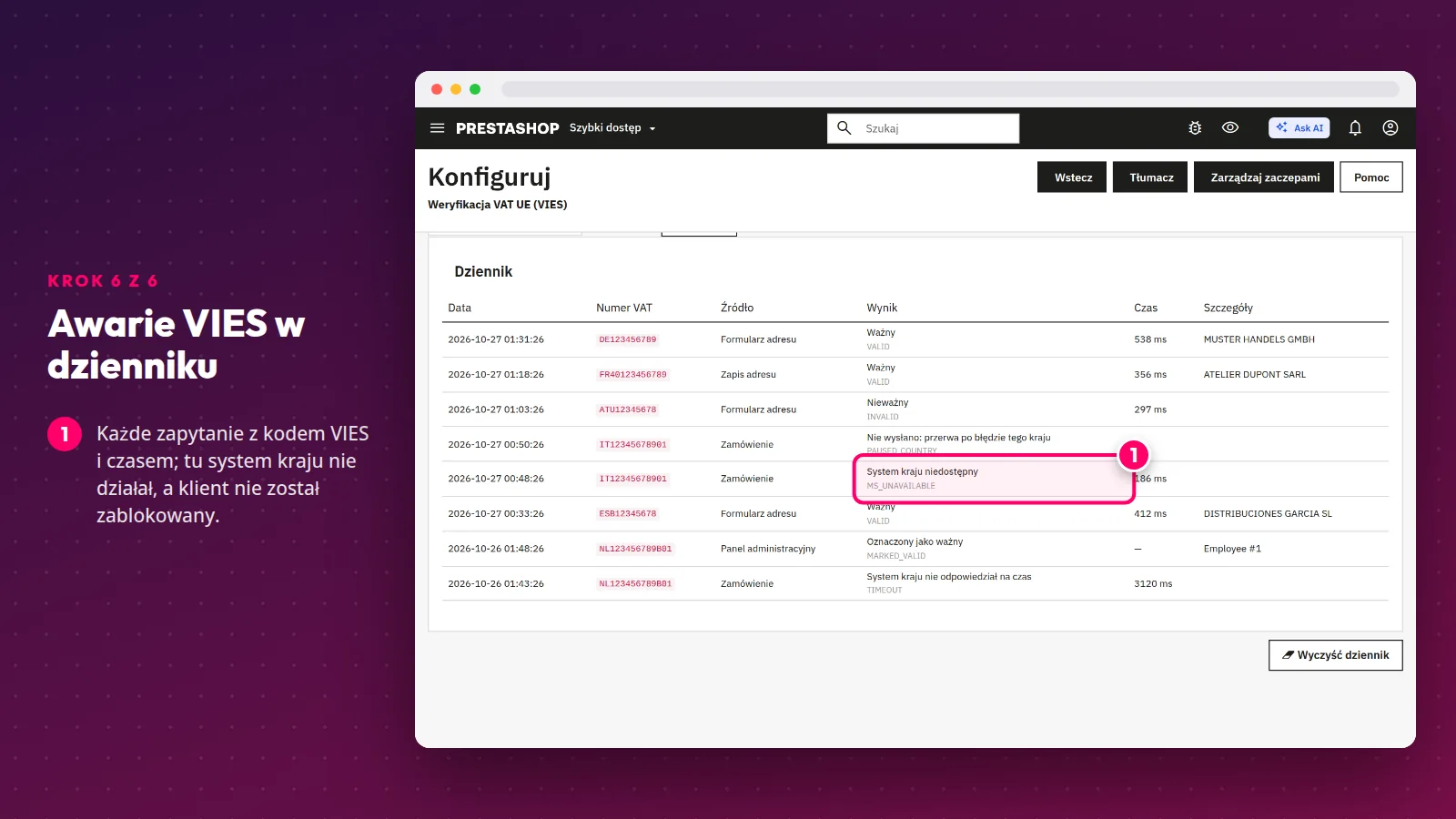Click the 3120 ms time value
Screen dimensions: 1456x819
tap(1153, 584)
